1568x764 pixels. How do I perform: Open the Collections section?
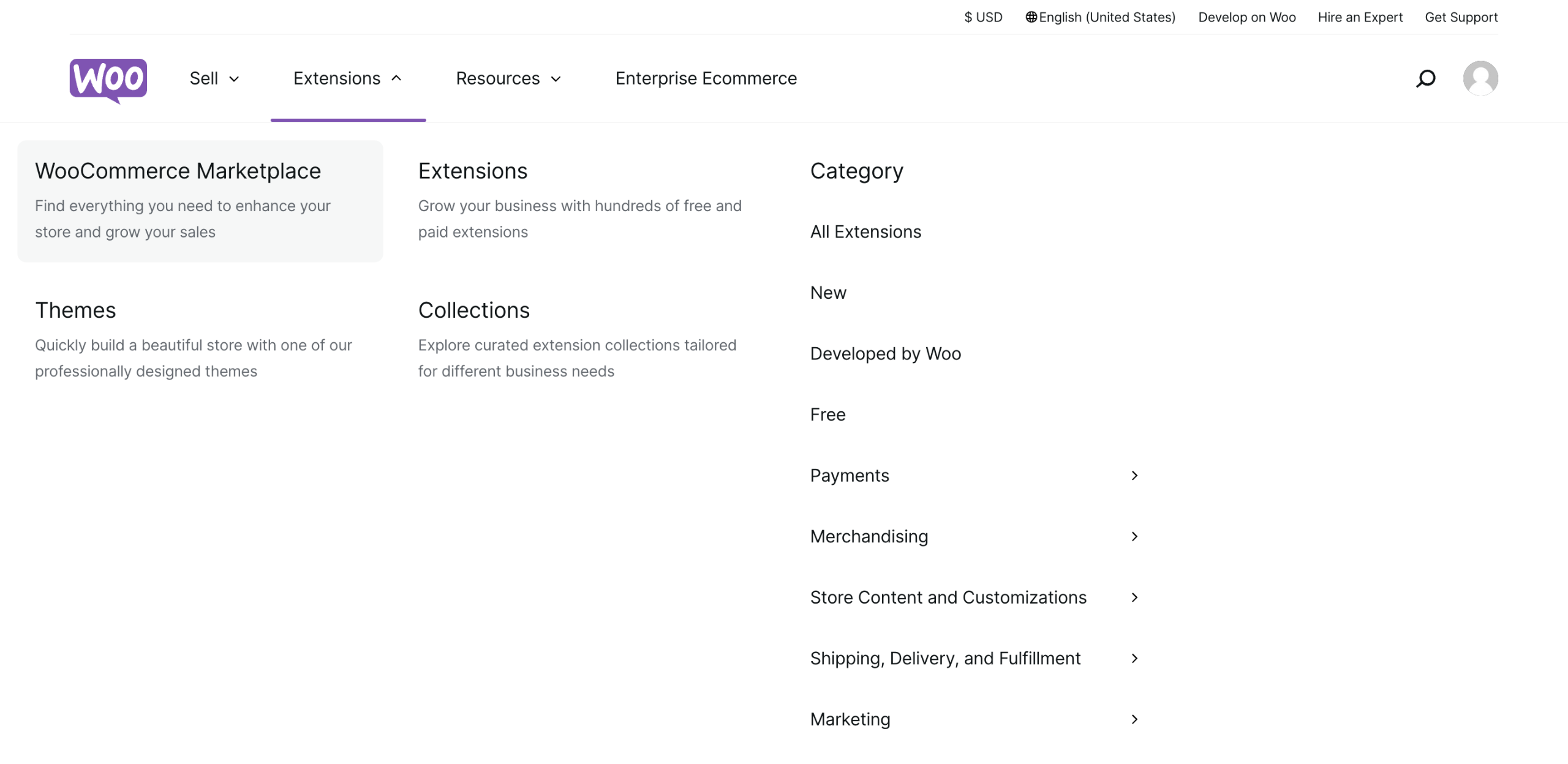473,310
